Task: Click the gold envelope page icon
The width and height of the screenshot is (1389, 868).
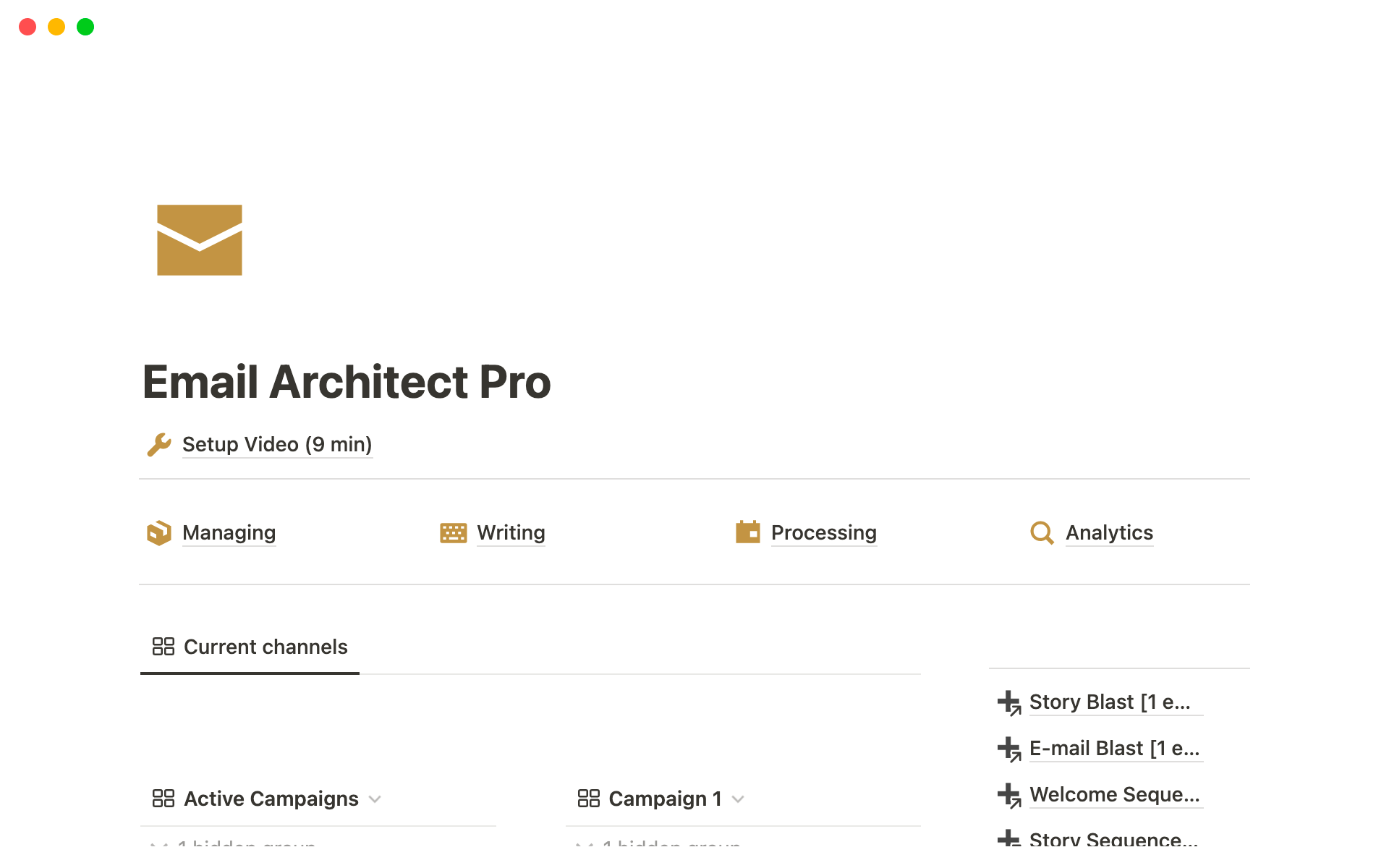Action: coord(200,240)
